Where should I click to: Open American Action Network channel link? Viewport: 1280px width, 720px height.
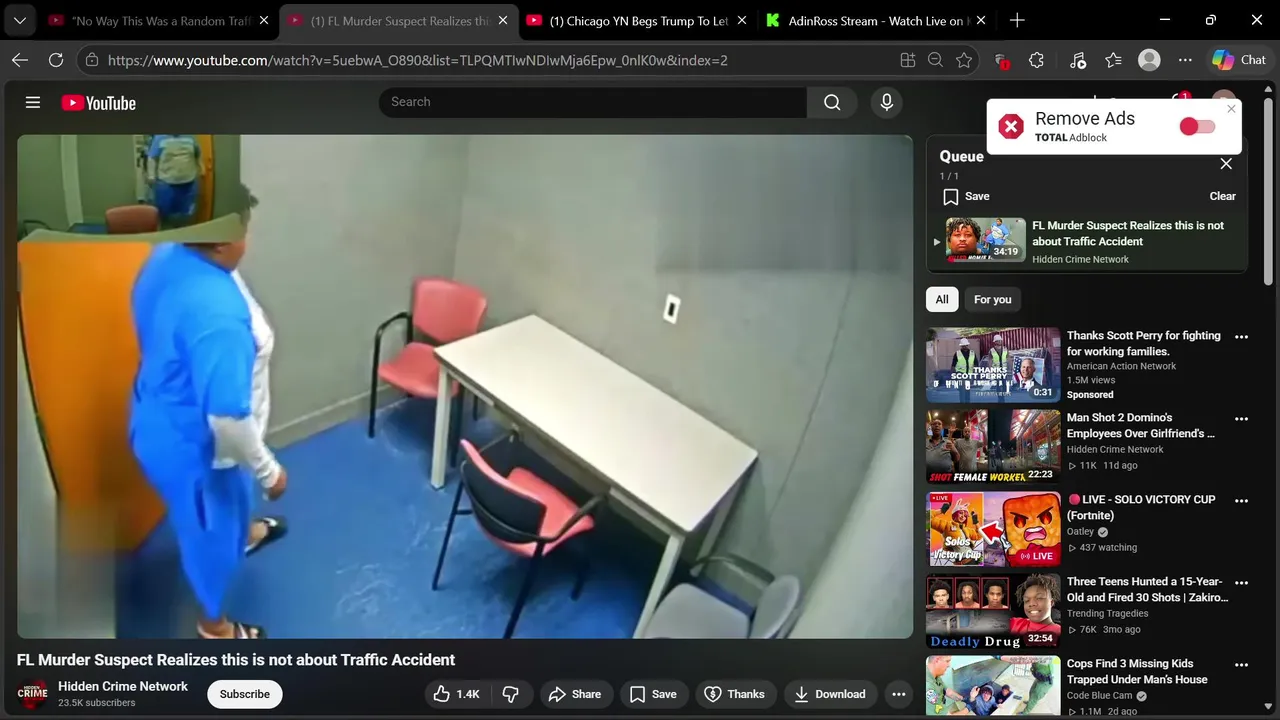tap(1121, 366)
